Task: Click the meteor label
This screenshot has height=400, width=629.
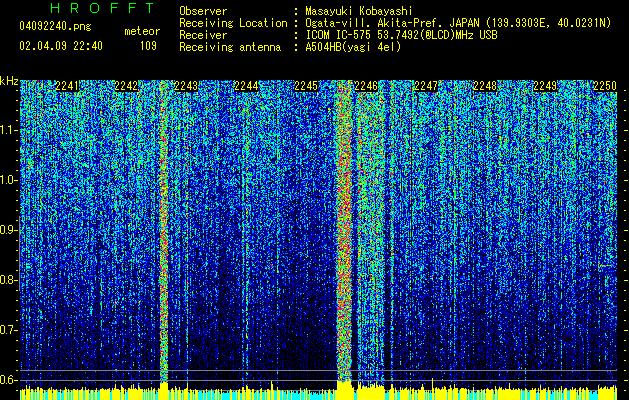Action: pos(142,31)
